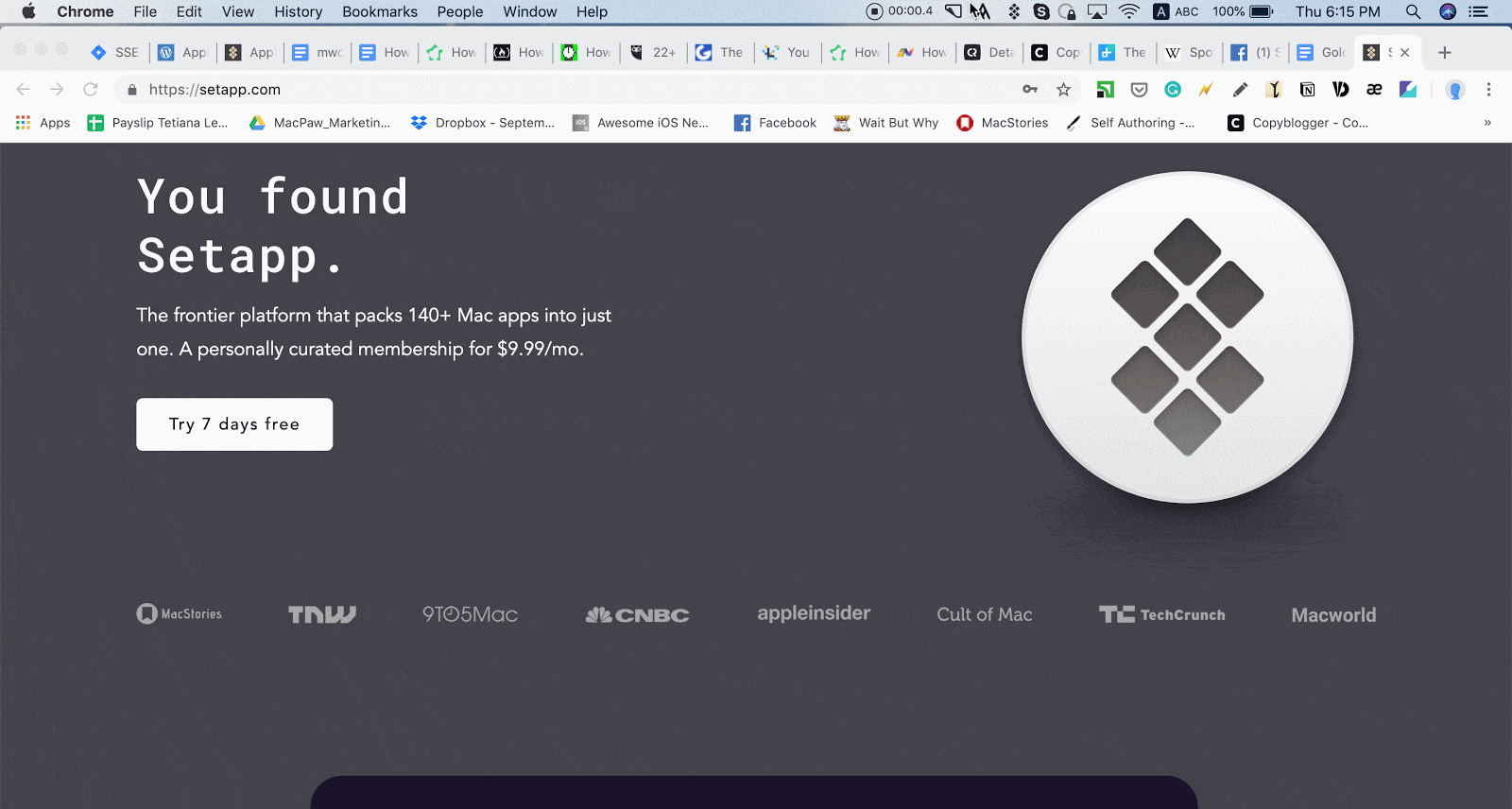This screenshot has height=809, width=1512.
Task: Open the Payslip Tetiana bookmark
Action: (x=158, y=123)
